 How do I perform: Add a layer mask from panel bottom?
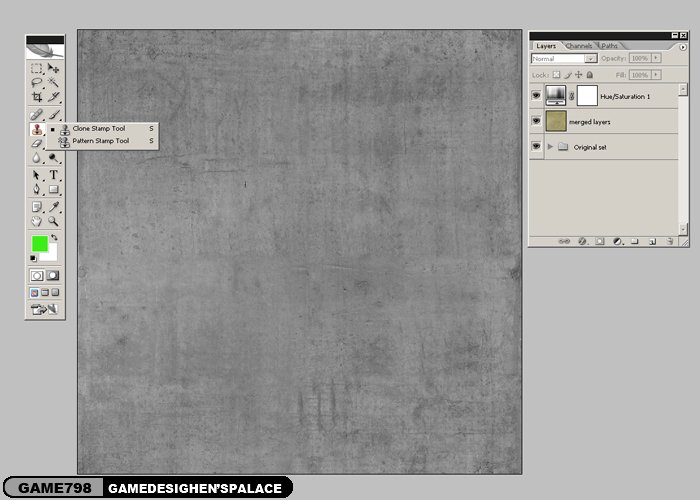pyautogui.click(x=600, y=241)
